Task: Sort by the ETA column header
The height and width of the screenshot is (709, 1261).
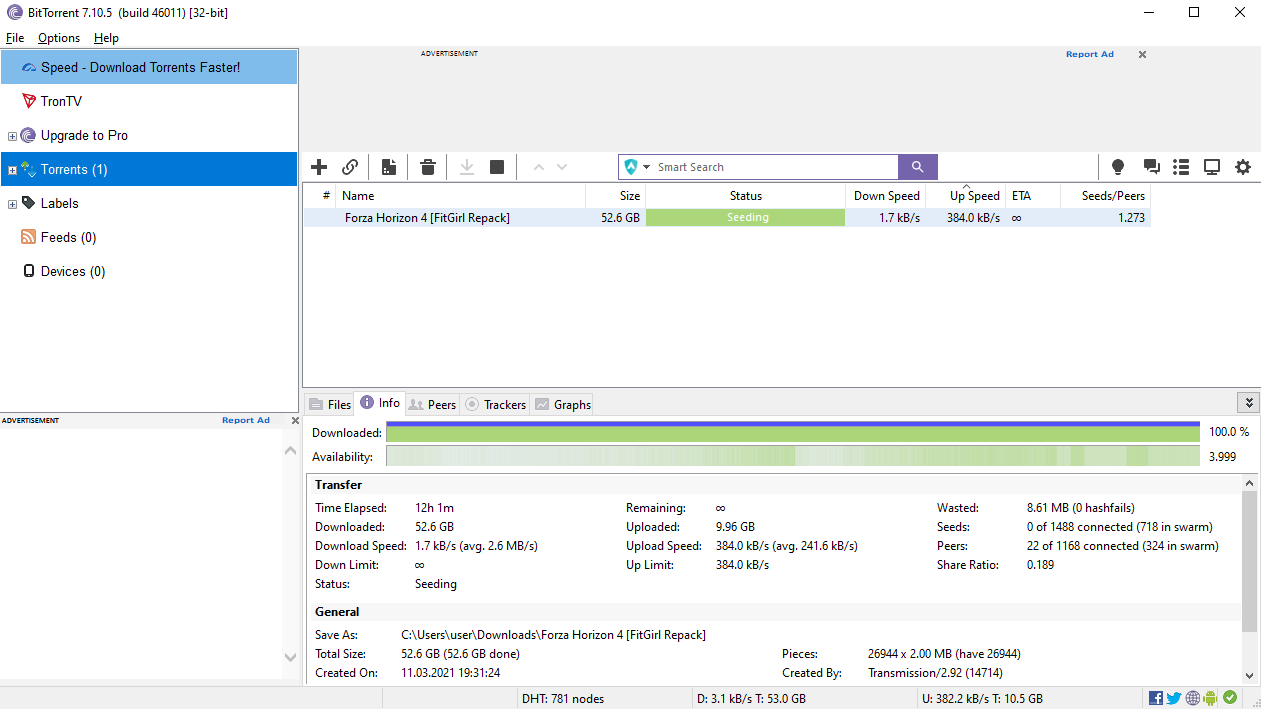Action: coord(1032,196)
